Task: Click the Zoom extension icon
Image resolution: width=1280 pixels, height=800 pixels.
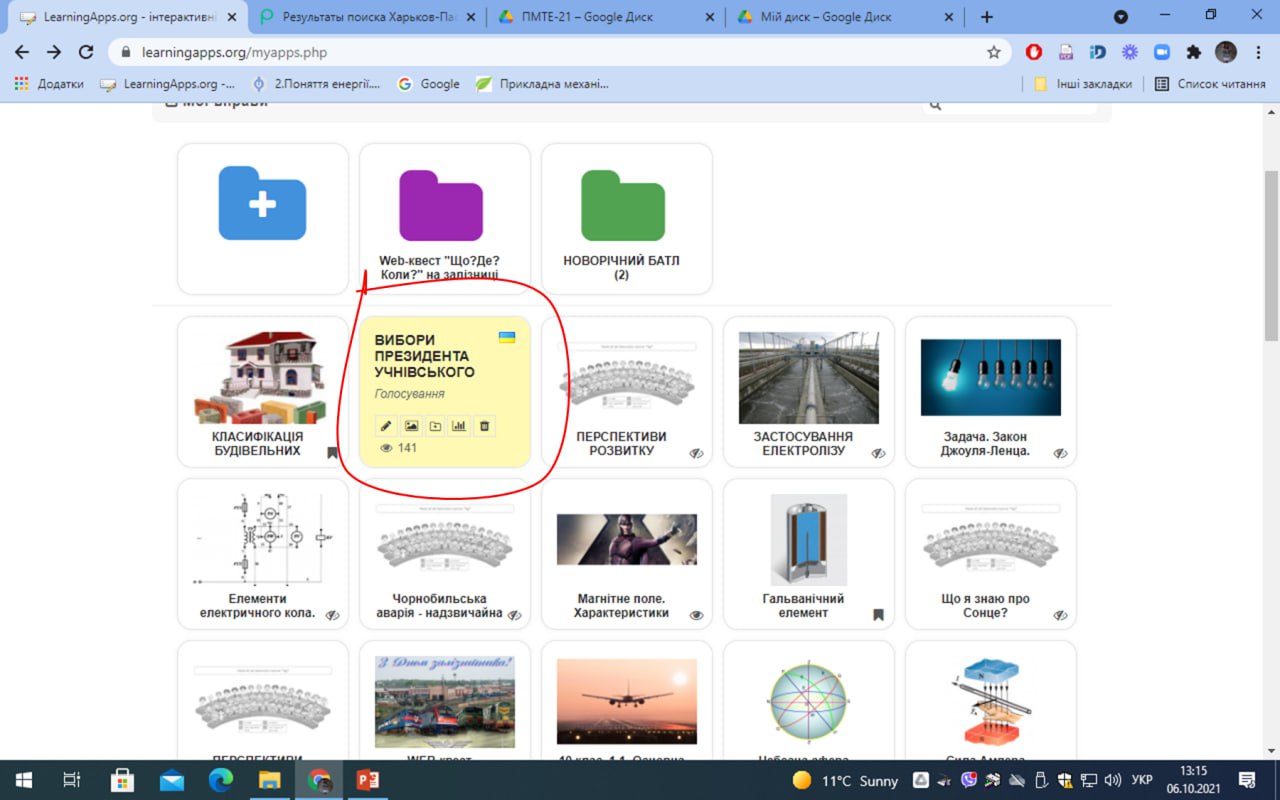Action: coord(1162,52)
